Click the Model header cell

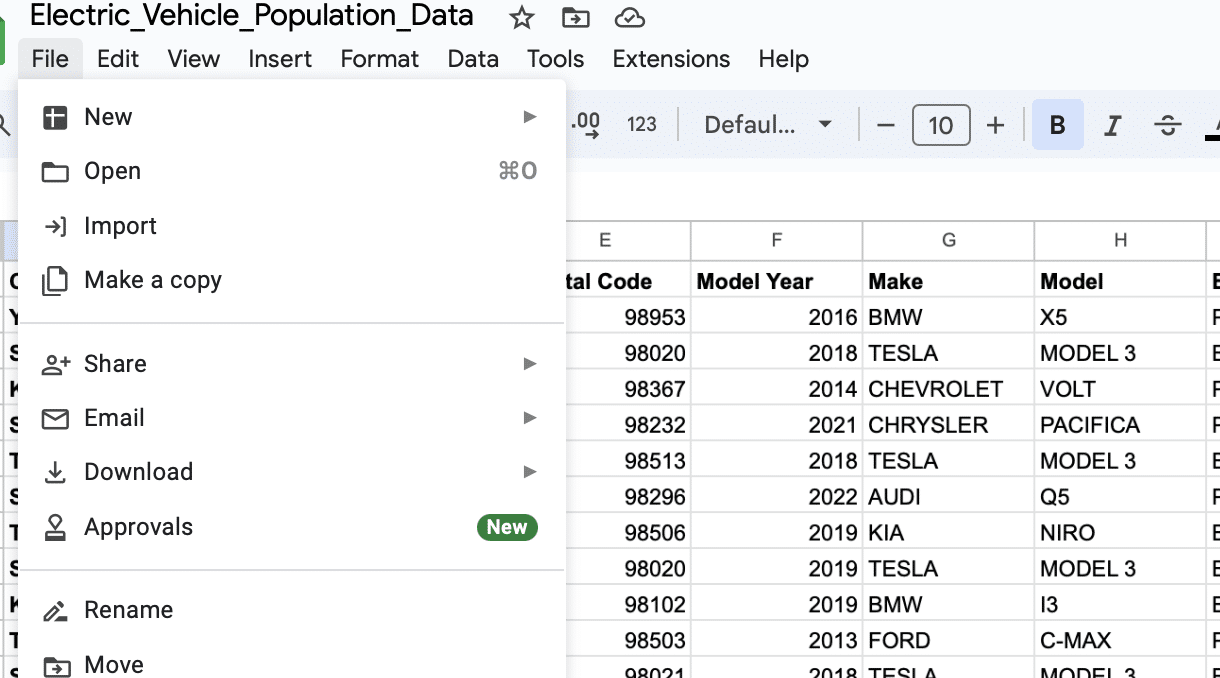pyautogui.click(x=1120, y=281)
